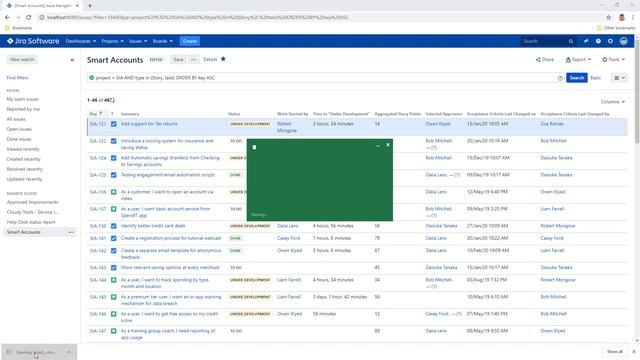Click task type icon for SIA-138

(113, 226)
